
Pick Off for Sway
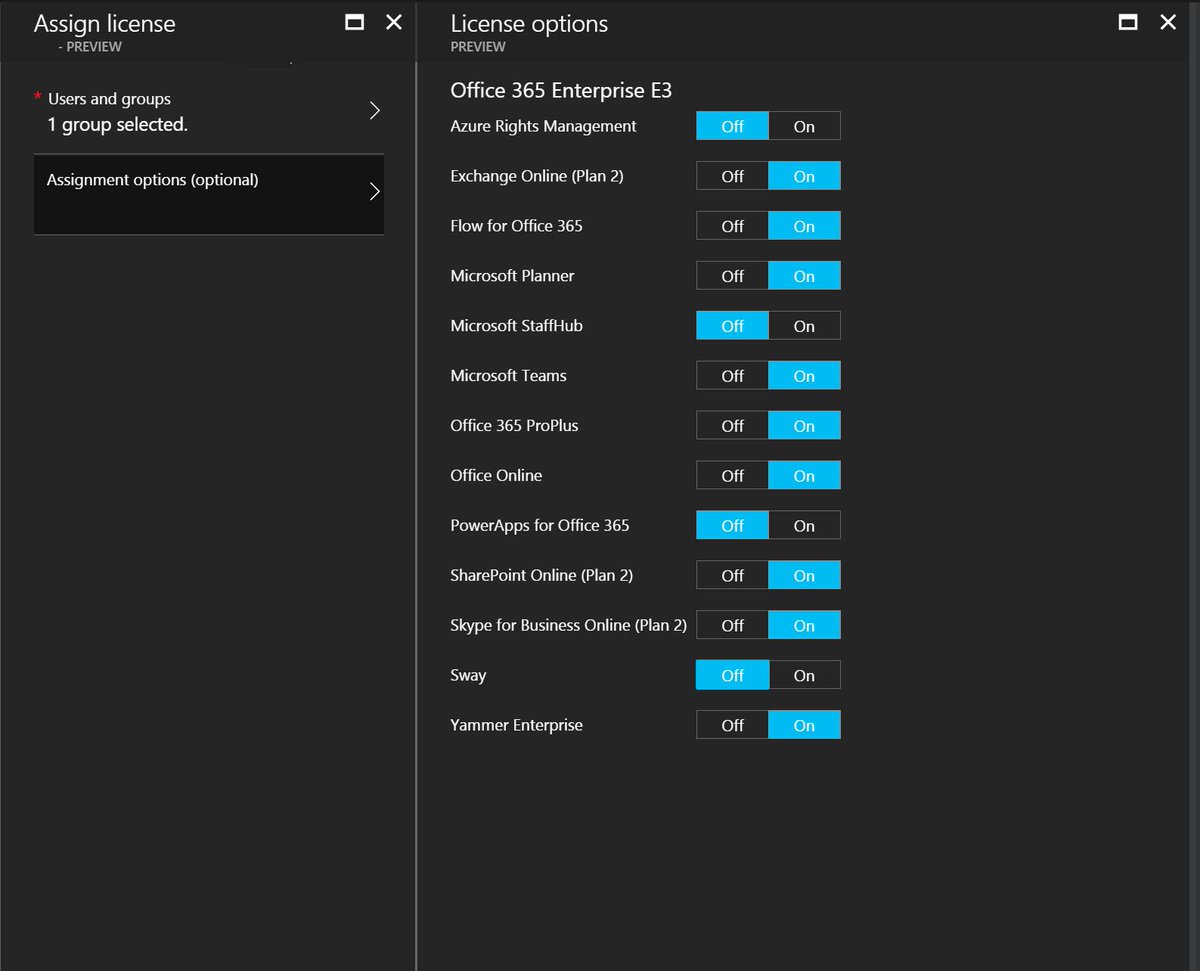(732, 676)
